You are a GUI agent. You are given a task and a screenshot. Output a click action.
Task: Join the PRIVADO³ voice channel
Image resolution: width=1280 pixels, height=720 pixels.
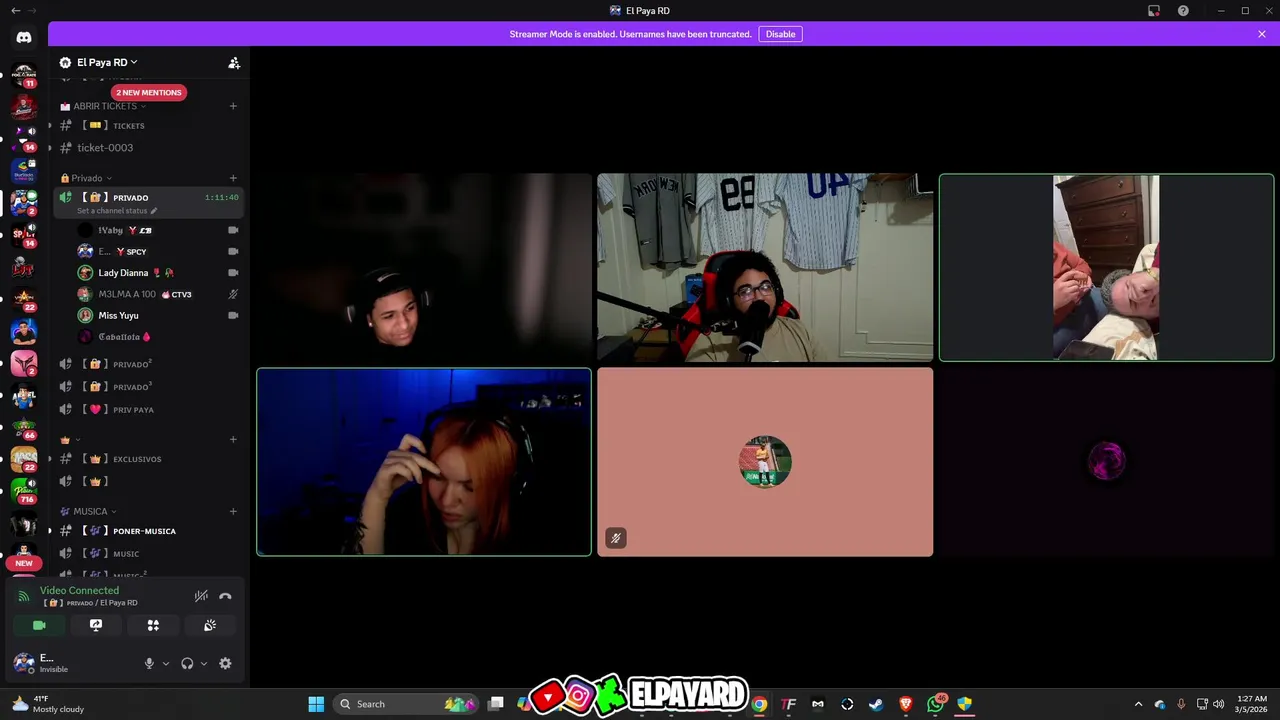149,386
